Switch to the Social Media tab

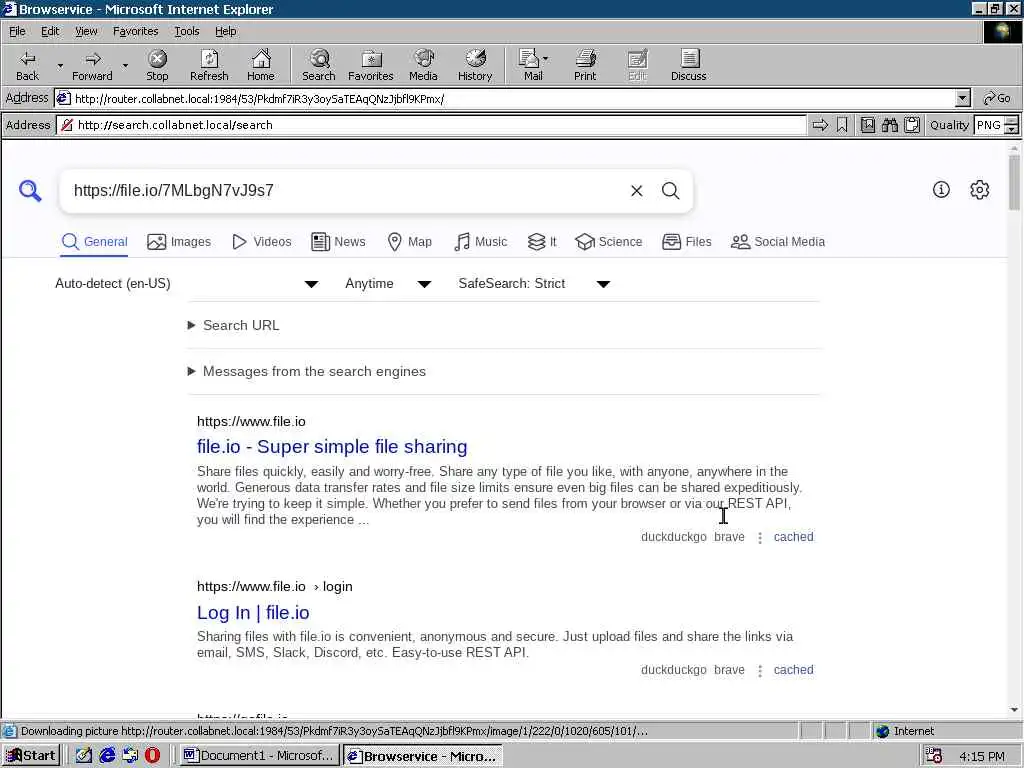tap(778, 242)
